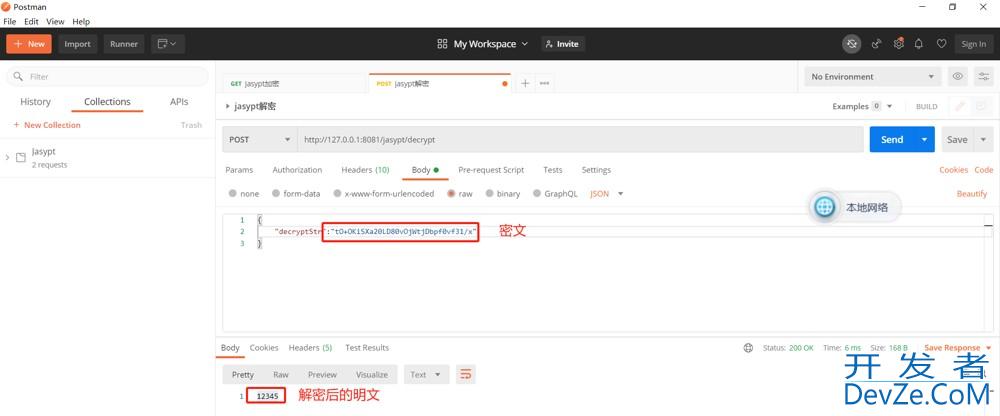Open the response Text format dropdown
The image size is (1000, 416).
point(426,375)
